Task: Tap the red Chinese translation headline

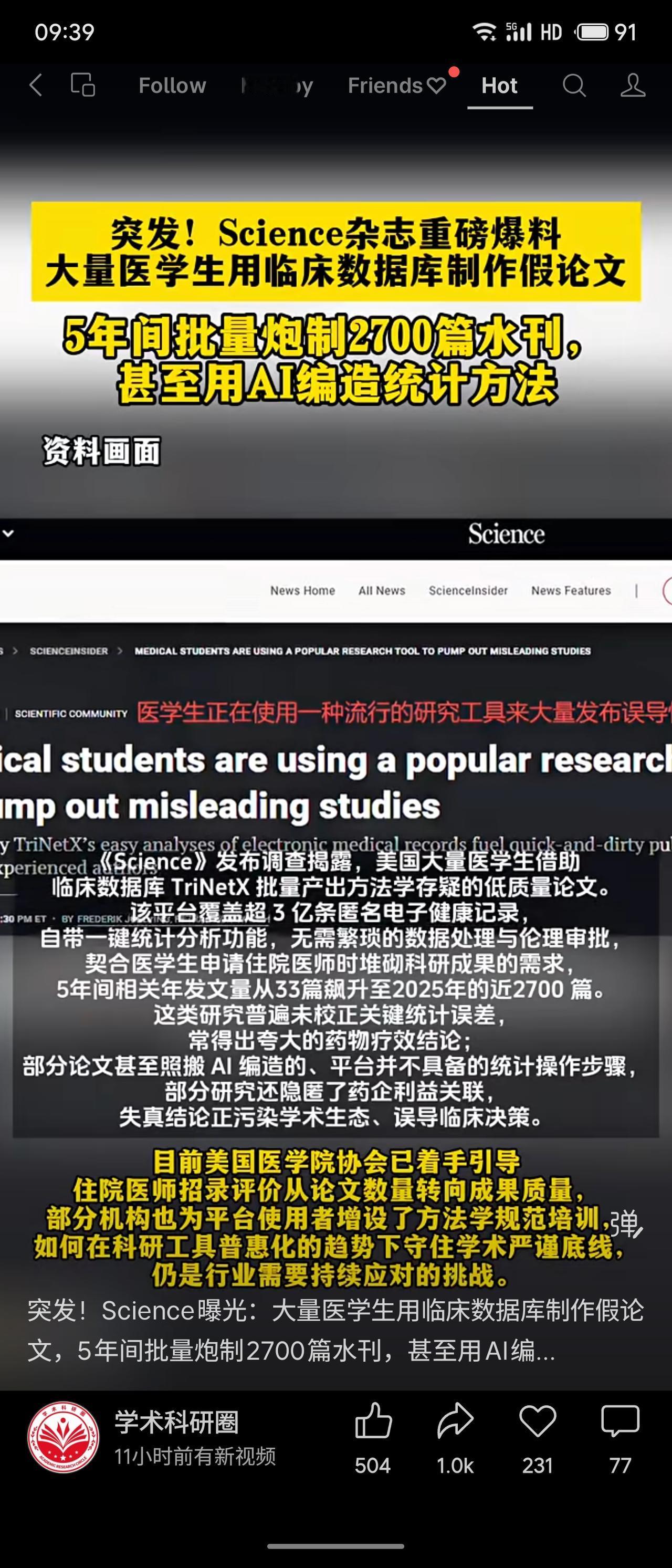Action: point(404,712)
